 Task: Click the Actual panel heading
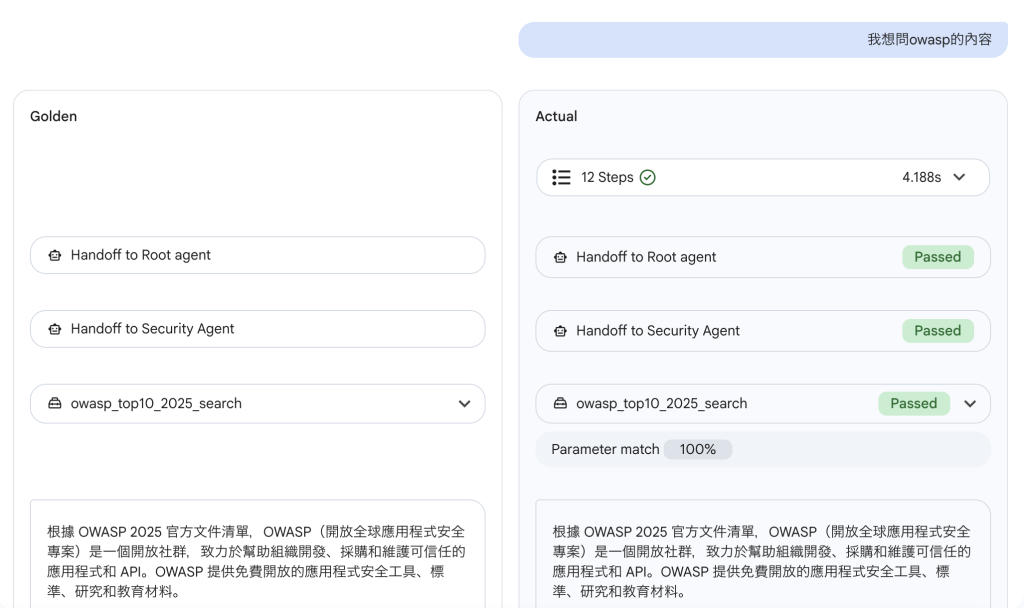click(556, 116)
